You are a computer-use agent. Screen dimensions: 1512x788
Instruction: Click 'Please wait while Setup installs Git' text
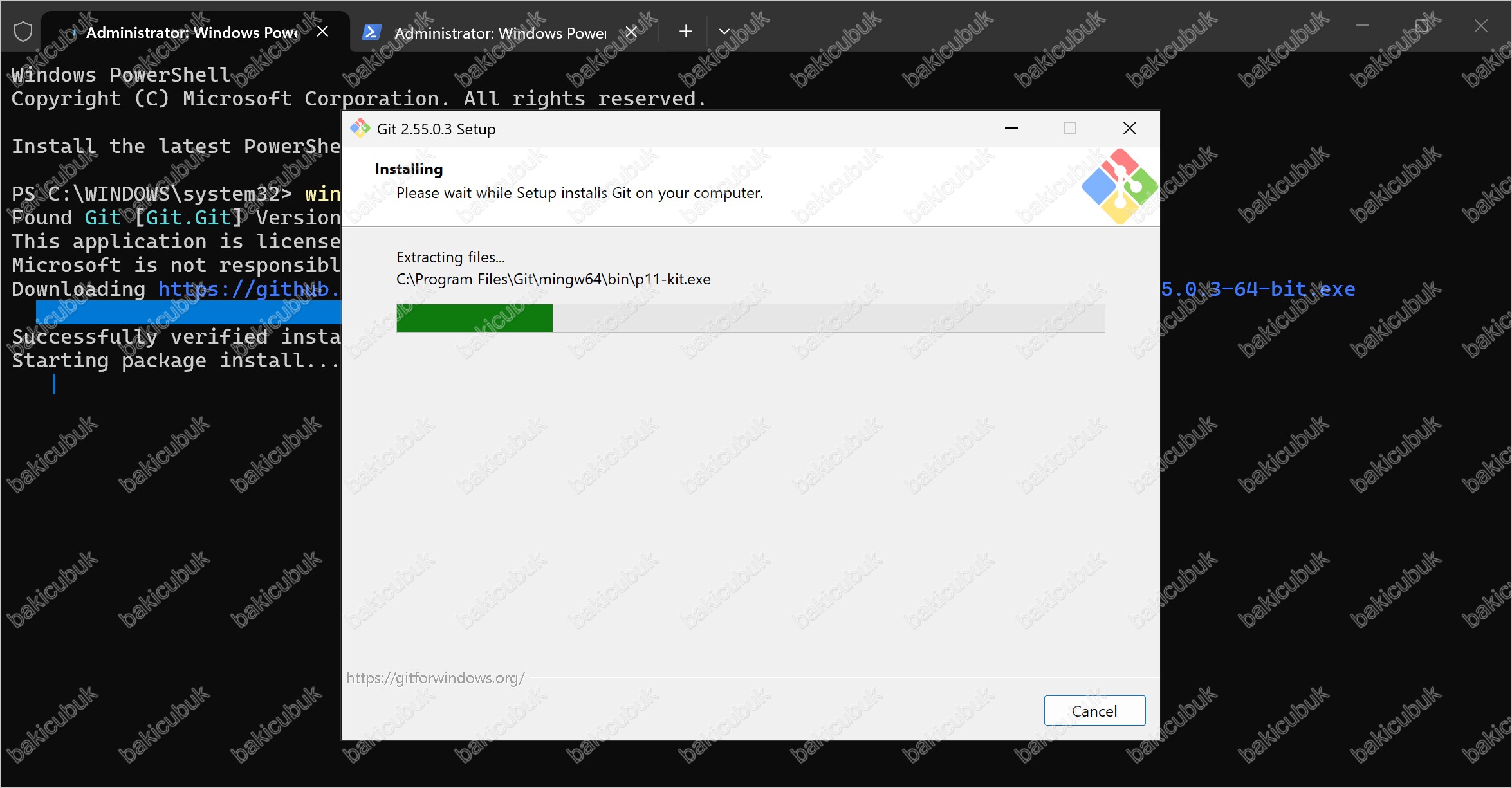click(x=579, y=193)
